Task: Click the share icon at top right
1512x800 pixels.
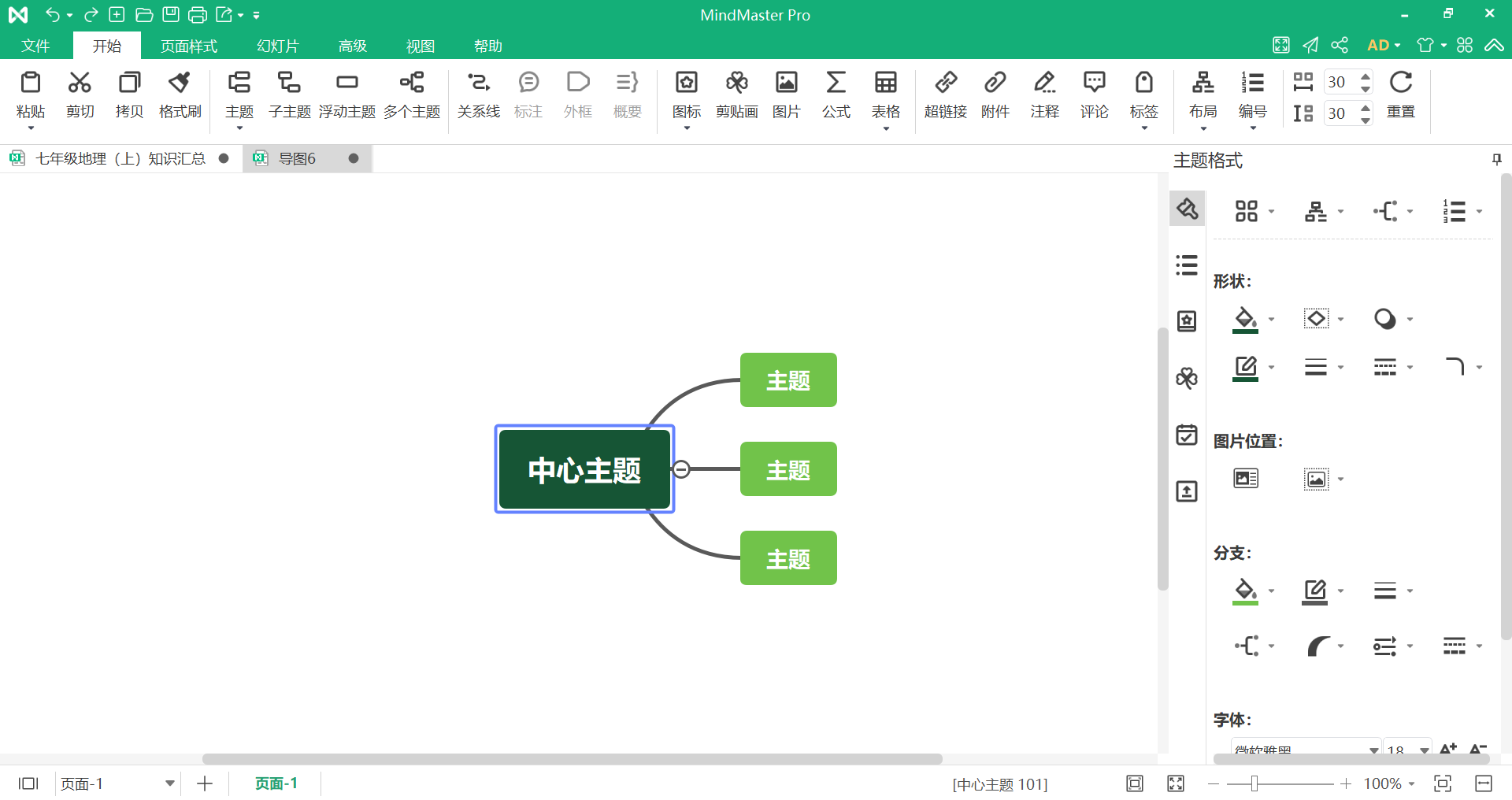Action: coord(1340,45)
